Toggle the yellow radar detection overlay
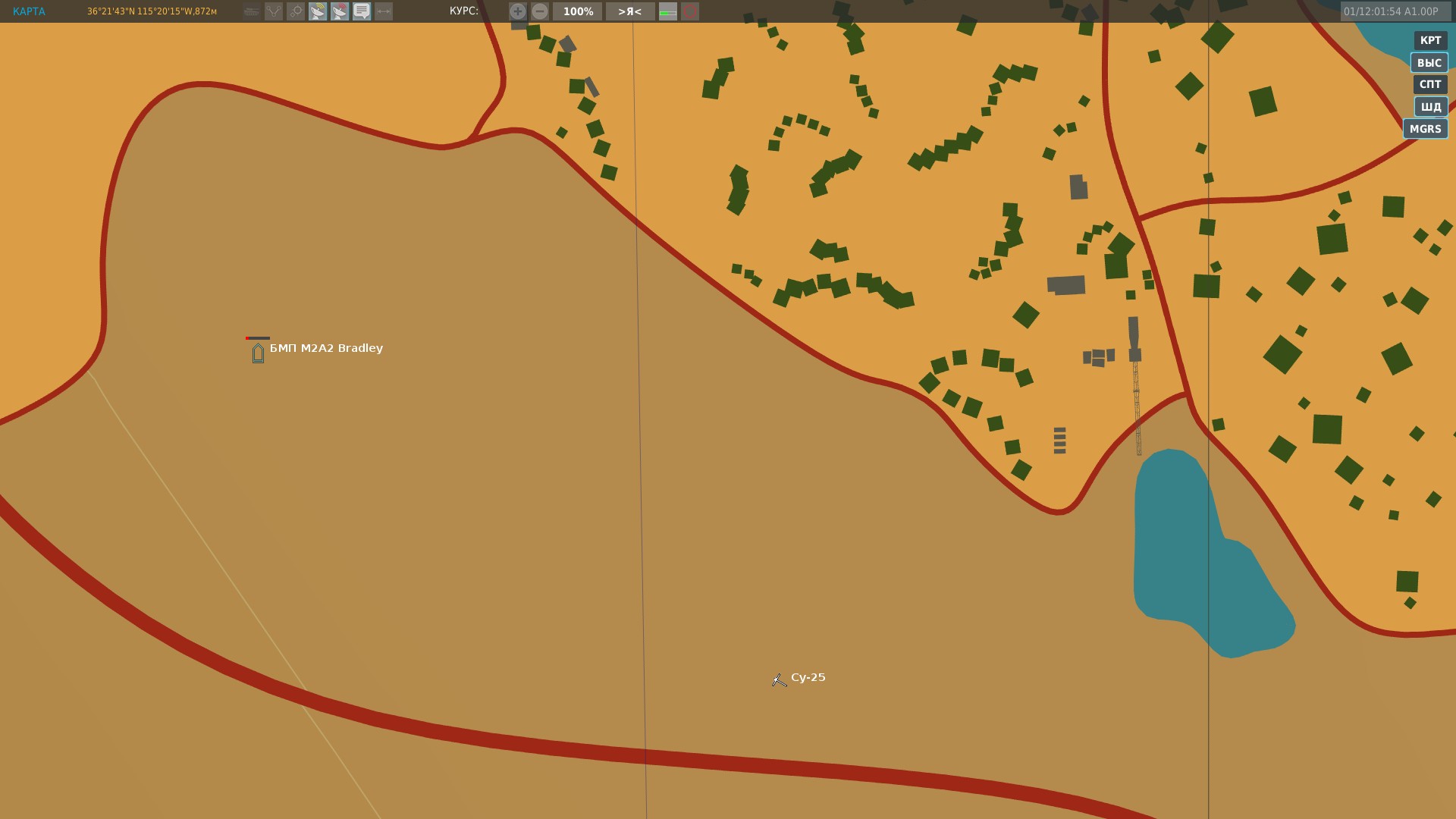The width and height of the screenshot is (1456, 819). click(x=318, y=11)
